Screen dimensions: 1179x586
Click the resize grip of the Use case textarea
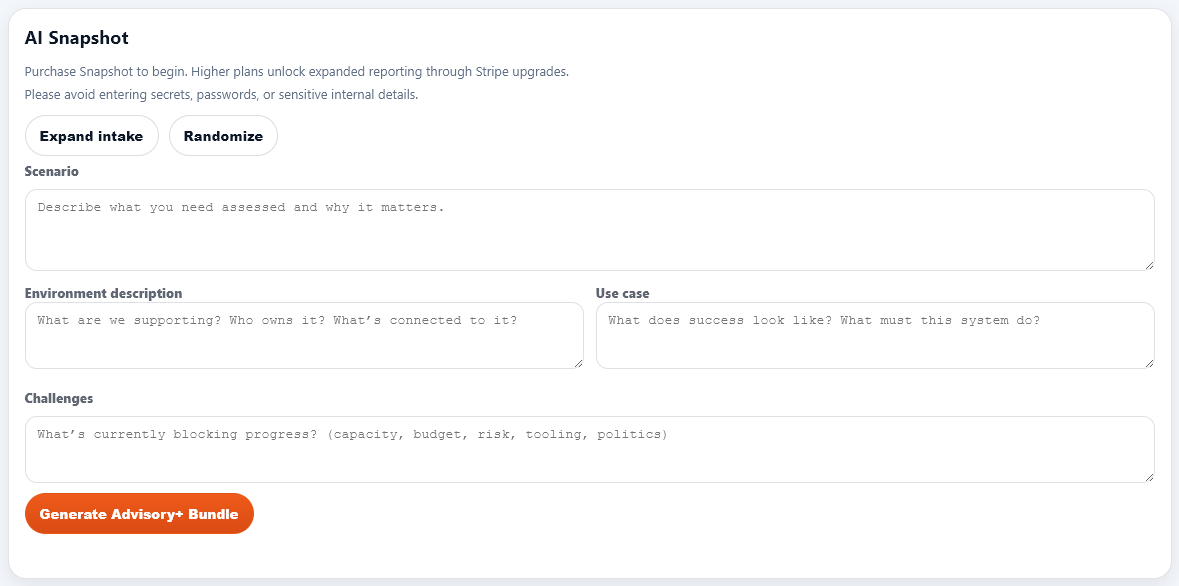click(1150, 363)
